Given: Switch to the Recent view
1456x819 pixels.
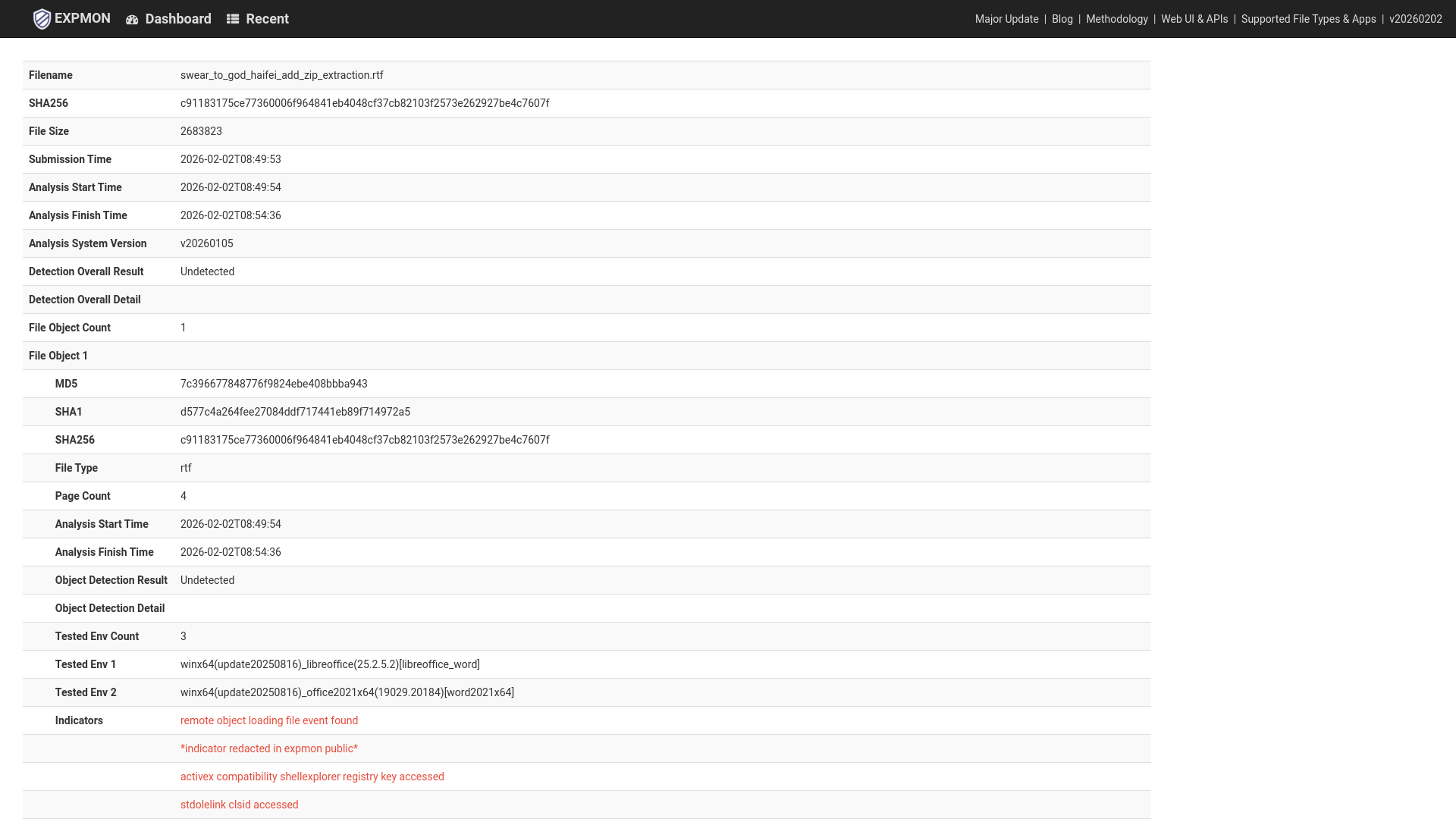Looking at the screenshot, I should pos(266,18).
